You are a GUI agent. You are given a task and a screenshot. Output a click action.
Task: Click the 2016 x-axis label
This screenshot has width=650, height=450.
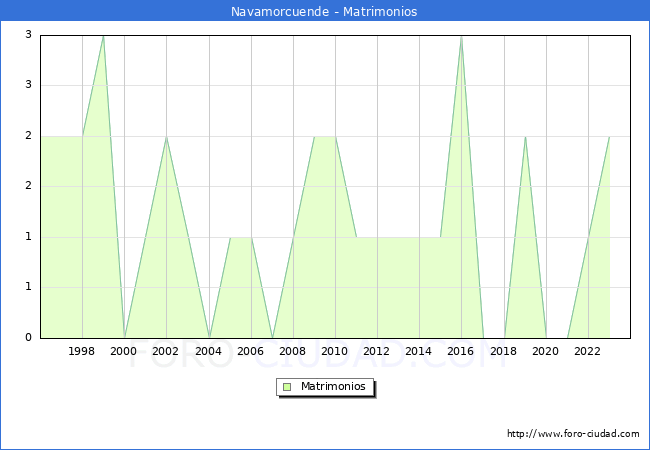pos(461,351)
